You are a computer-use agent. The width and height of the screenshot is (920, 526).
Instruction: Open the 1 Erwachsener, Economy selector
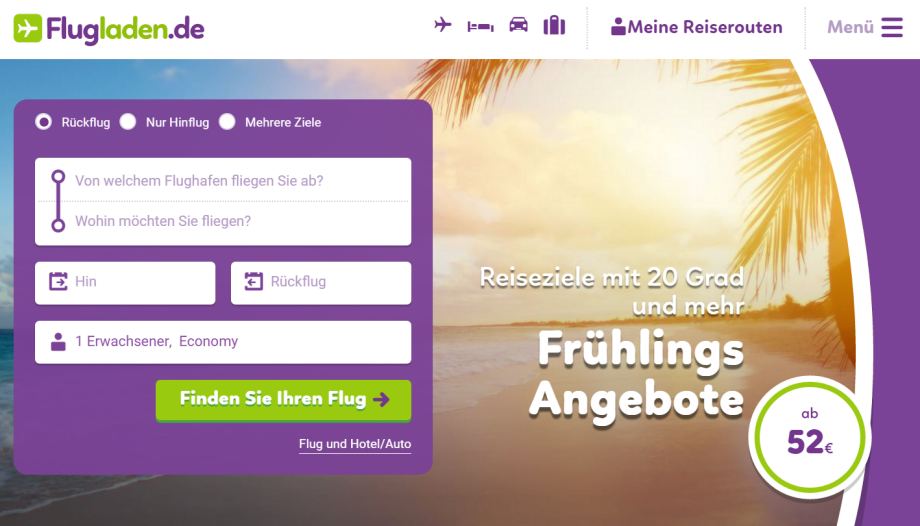click(x=223, y=342)
